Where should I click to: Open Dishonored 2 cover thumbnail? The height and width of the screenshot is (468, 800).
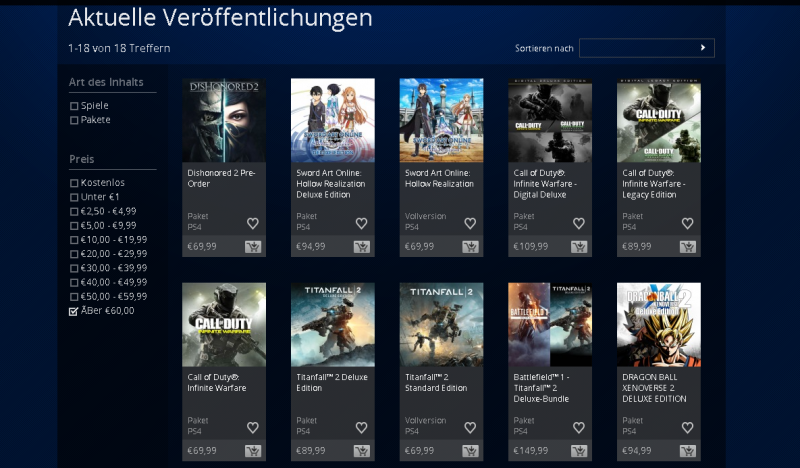pyautogui.click(x=224, y=120)
